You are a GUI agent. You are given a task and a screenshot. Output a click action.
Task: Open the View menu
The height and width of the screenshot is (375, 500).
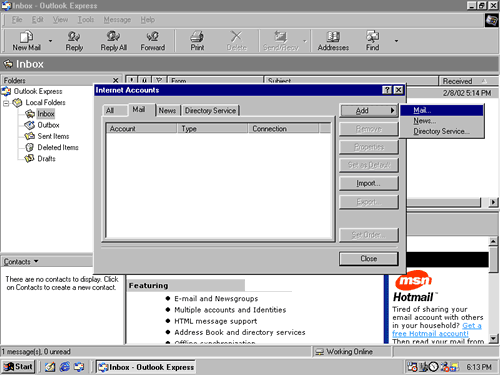(60, 20)
